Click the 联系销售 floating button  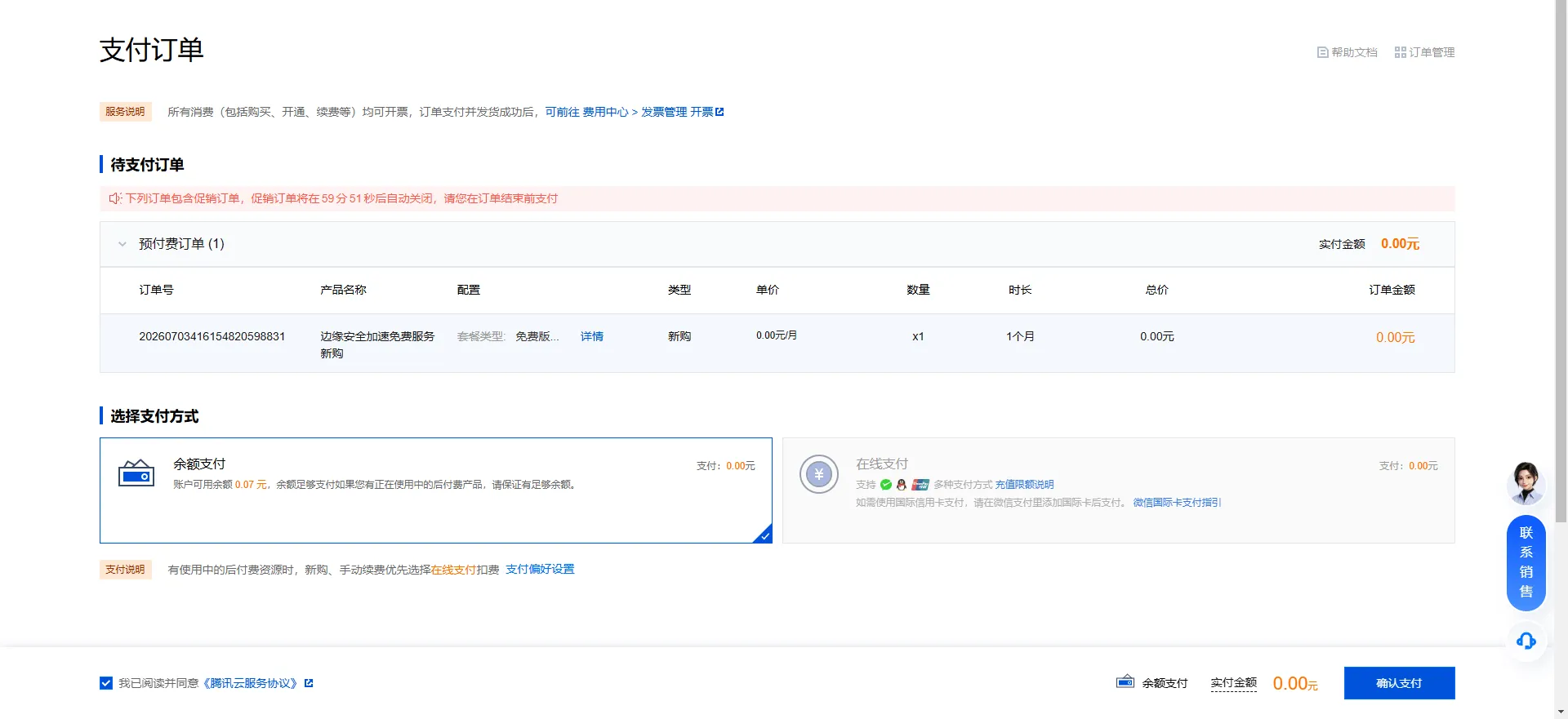[x=1526, y=563]
